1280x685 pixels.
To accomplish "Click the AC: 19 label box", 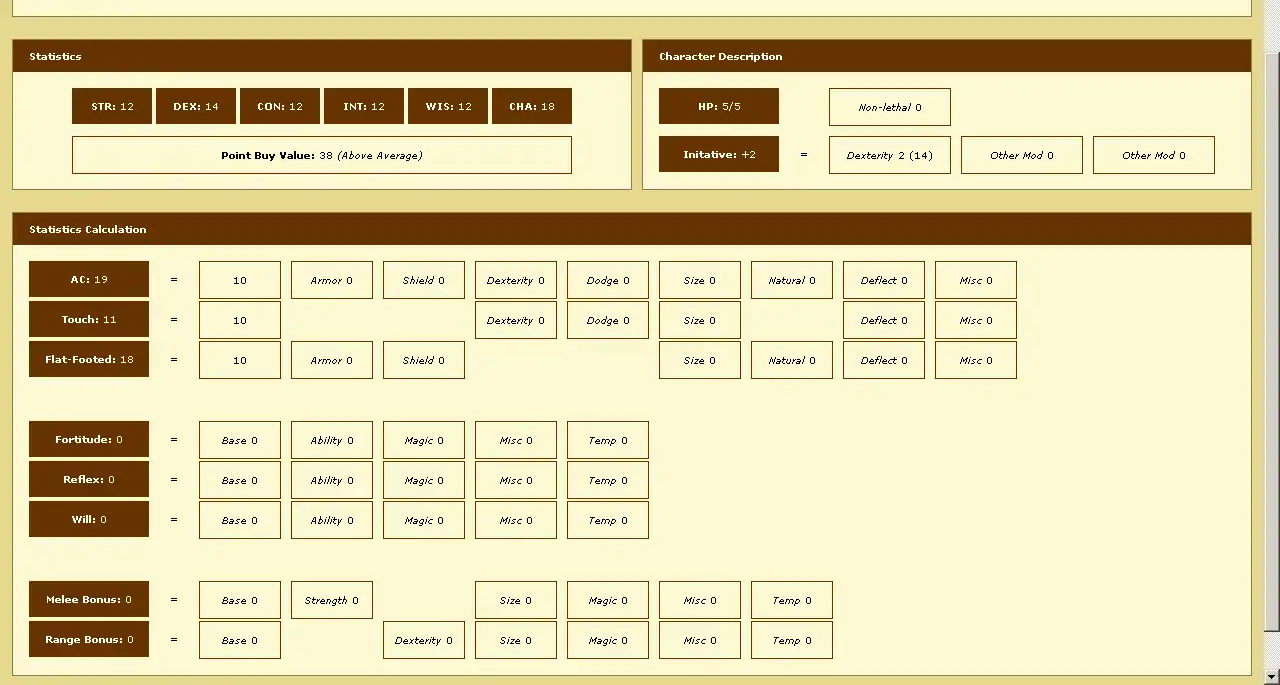I will click(89, 279).
